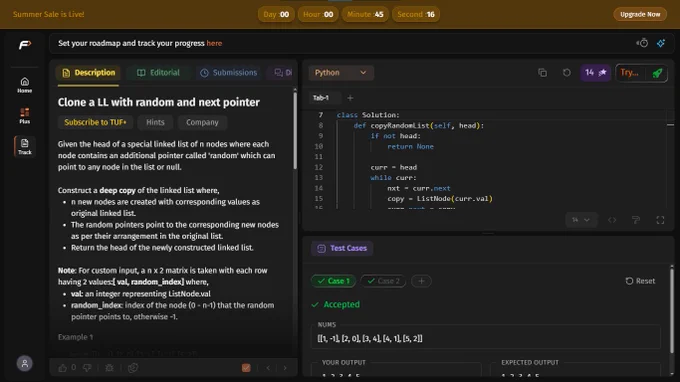680x382 pixels.
Task: Run code with the Try button
Action: [631, 73]
